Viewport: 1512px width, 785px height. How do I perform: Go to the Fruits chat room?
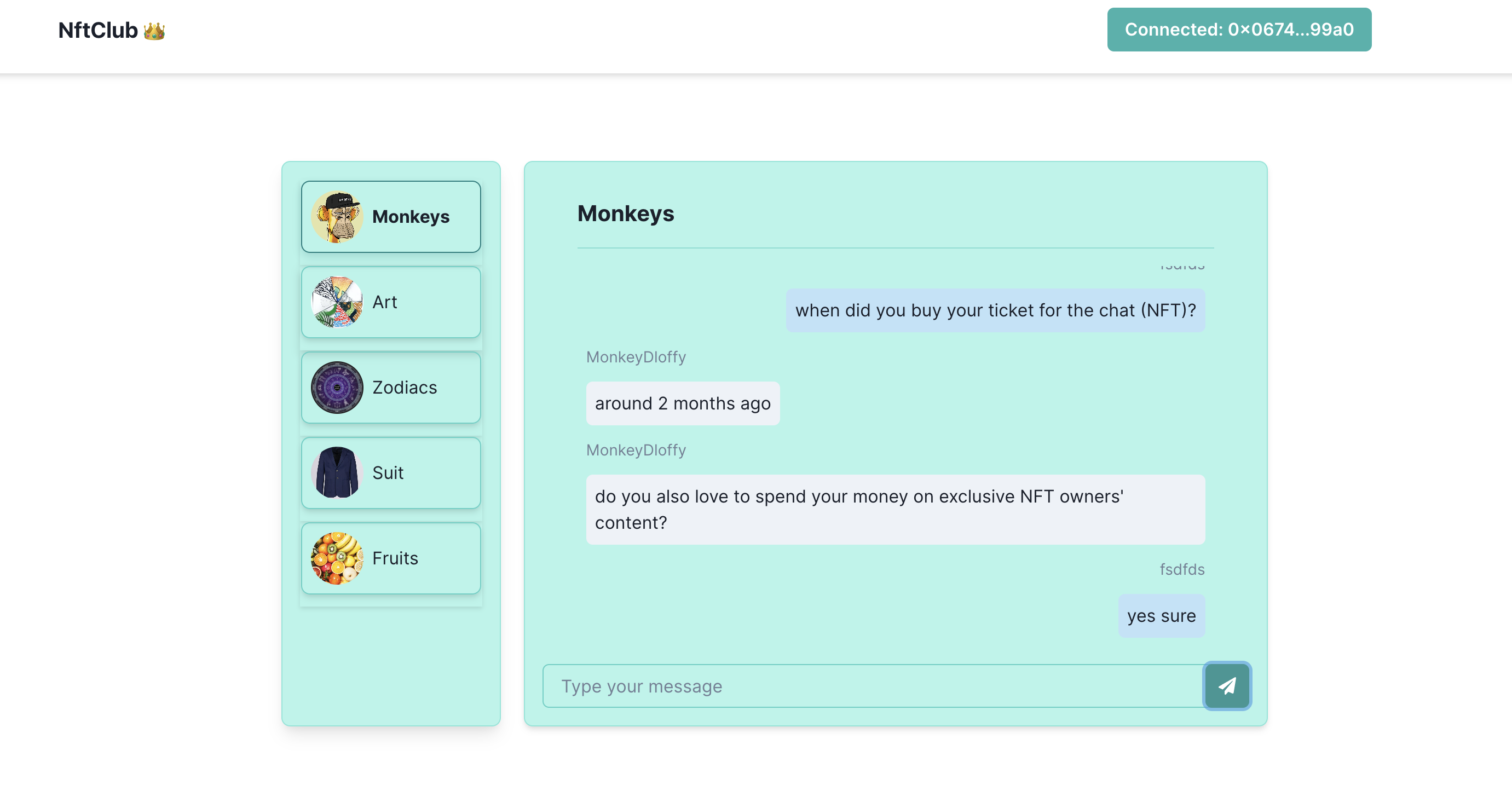click(395, 558)
